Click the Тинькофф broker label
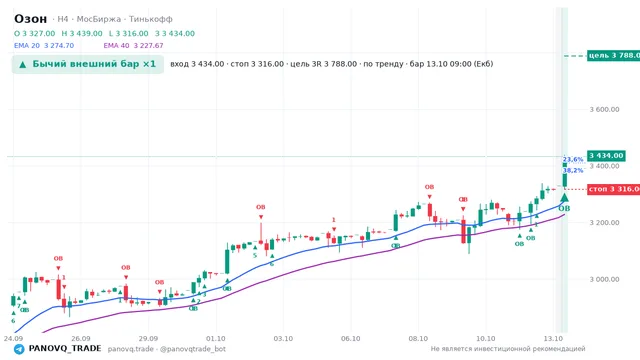Viewport: 640px width, 360px height. click(x=151, y=19)
